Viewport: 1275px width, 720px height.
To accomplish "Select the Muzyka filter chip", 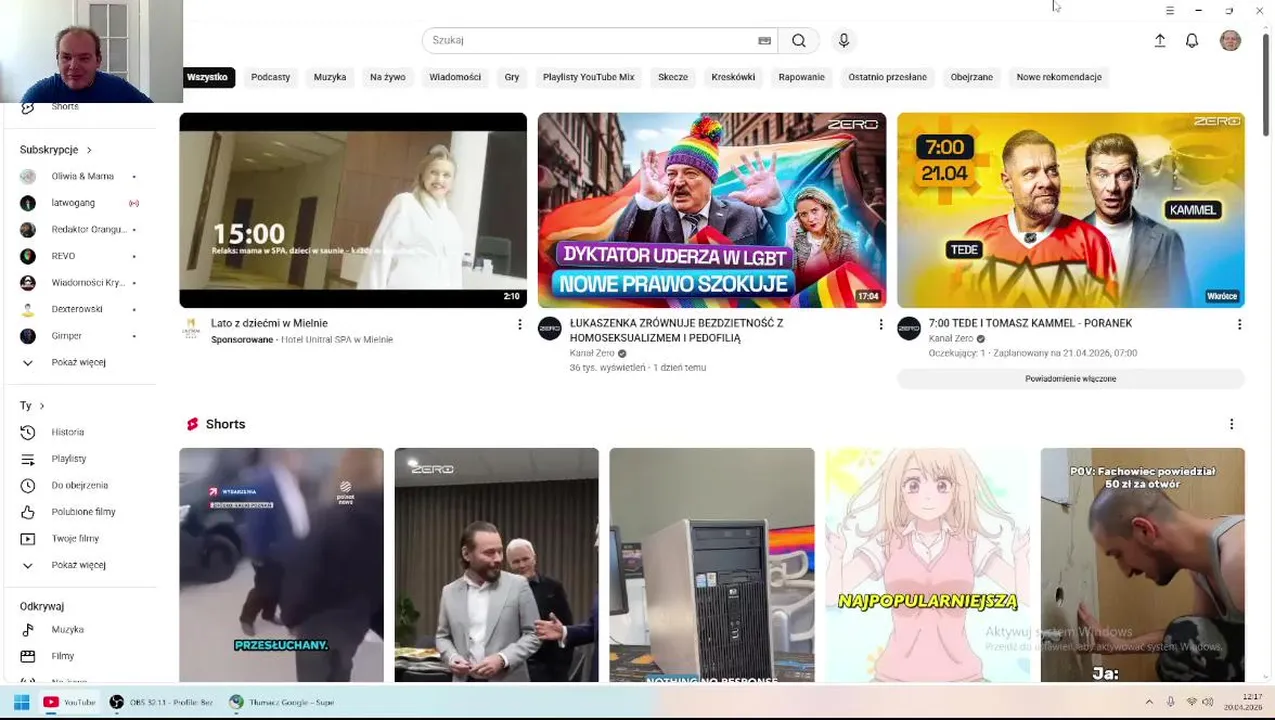I will (x=330, y=77).
